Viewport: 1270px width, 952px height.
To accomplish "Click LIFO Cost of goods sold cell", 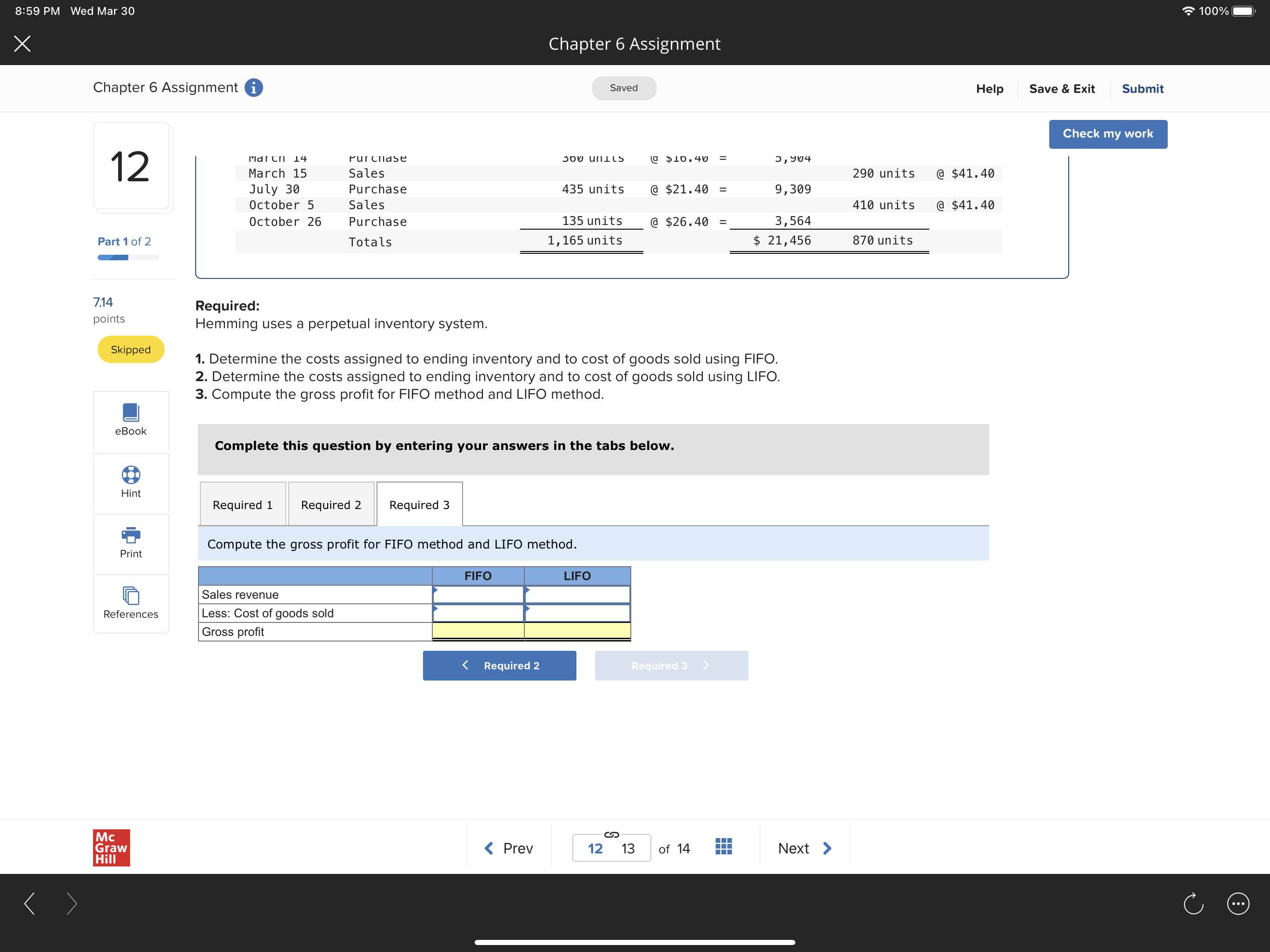I will click(x=577, y=613).
